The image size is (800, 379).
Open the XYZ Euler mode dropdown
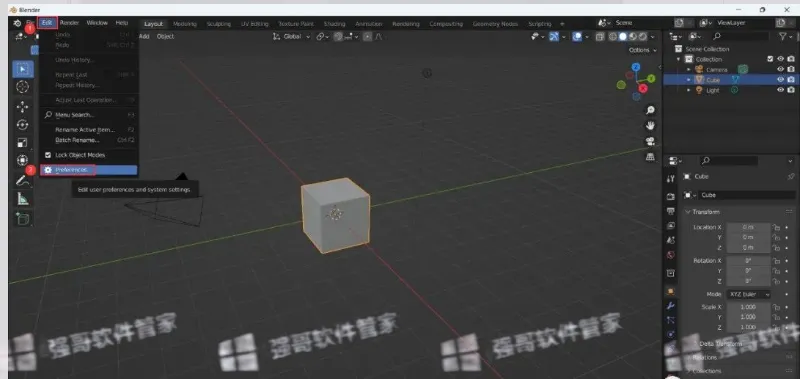tap(748, 294)
